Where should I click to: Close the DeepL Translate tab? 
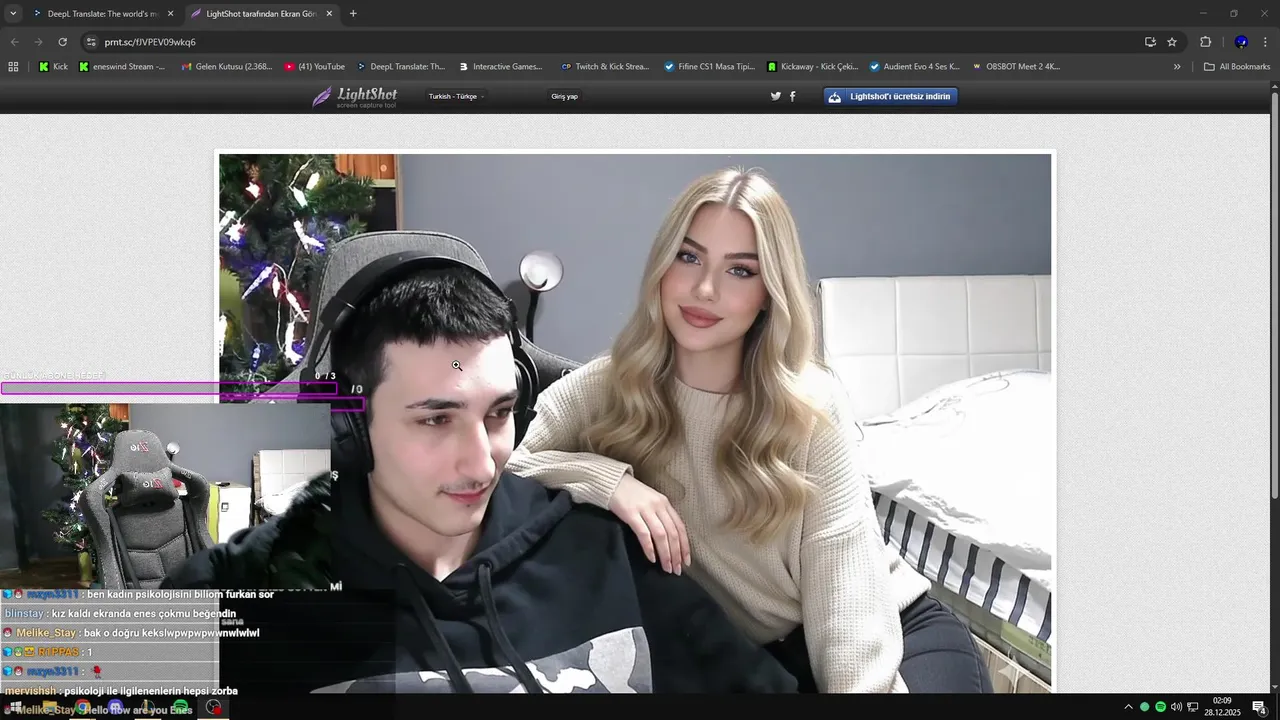click(170, 14)
